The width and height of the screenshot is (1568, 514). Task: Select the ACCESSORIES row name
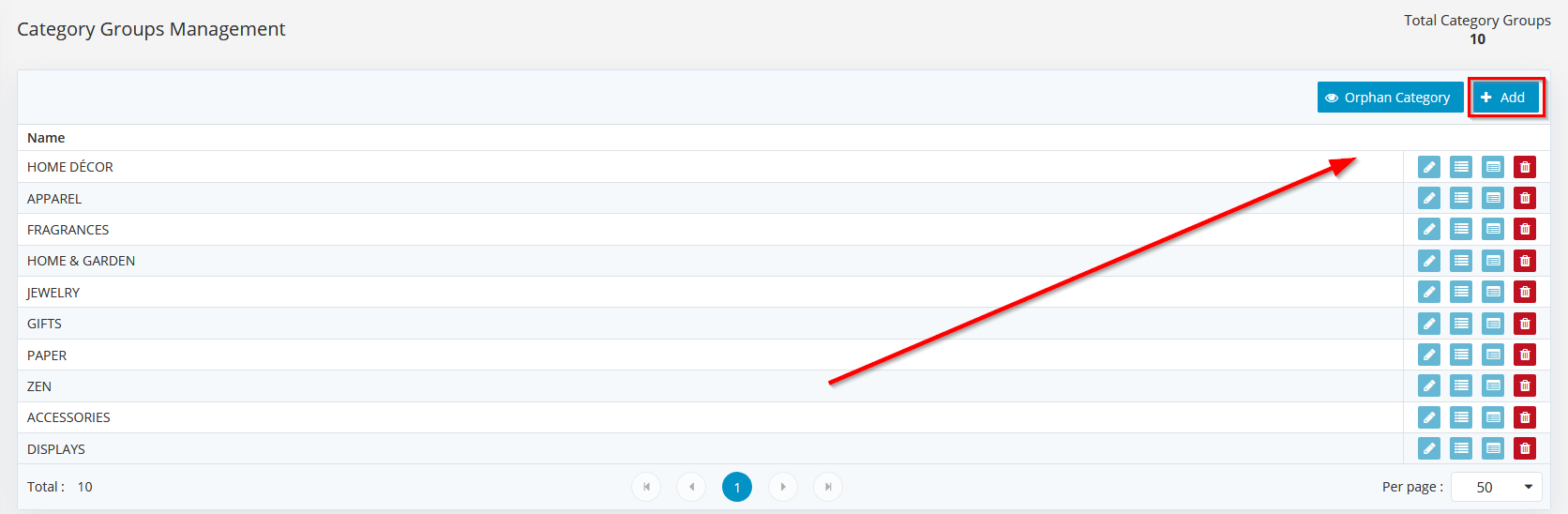68,417
